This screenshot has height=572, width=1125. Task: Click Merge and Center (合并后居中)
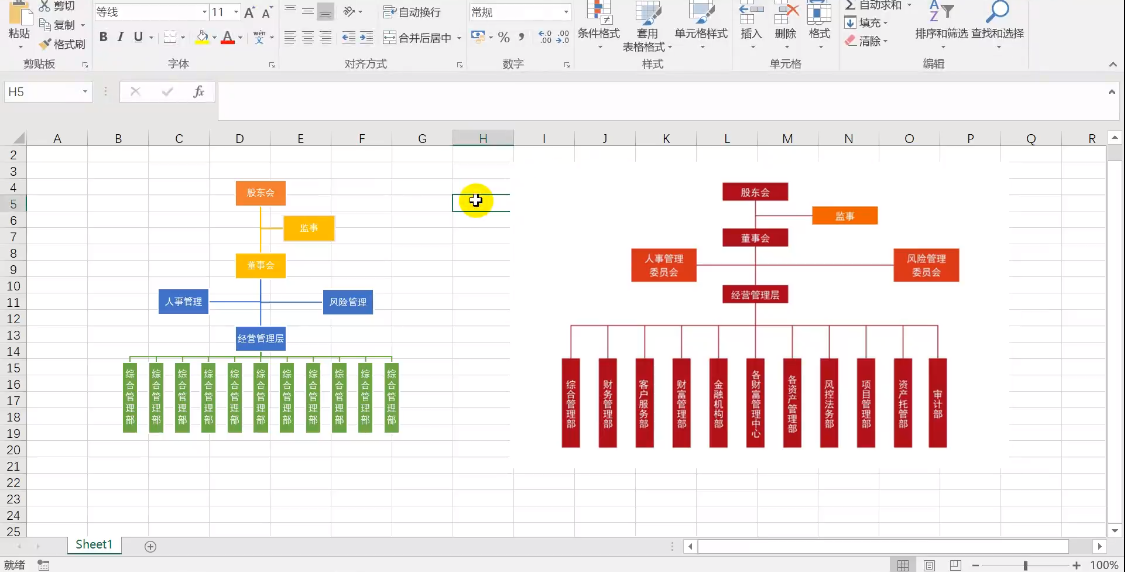418,37
